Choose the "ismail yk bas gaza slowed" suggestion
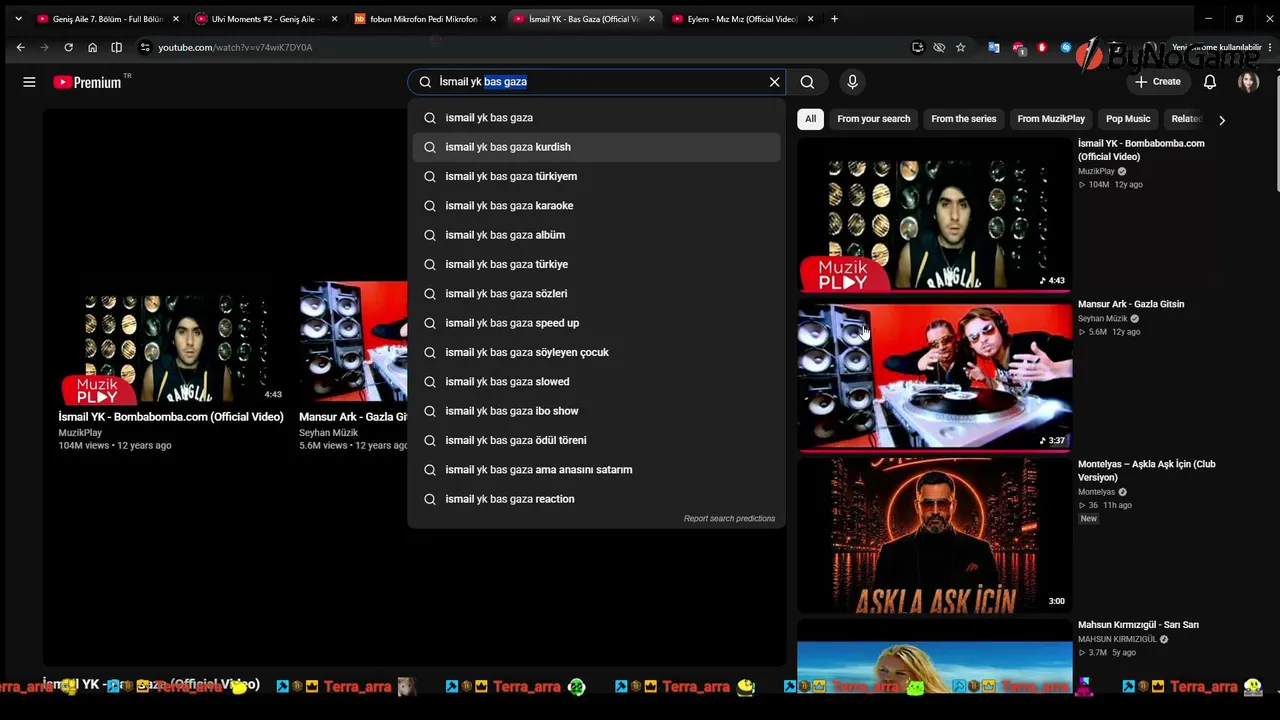The image size is (1280, 720). pos(596,382)
